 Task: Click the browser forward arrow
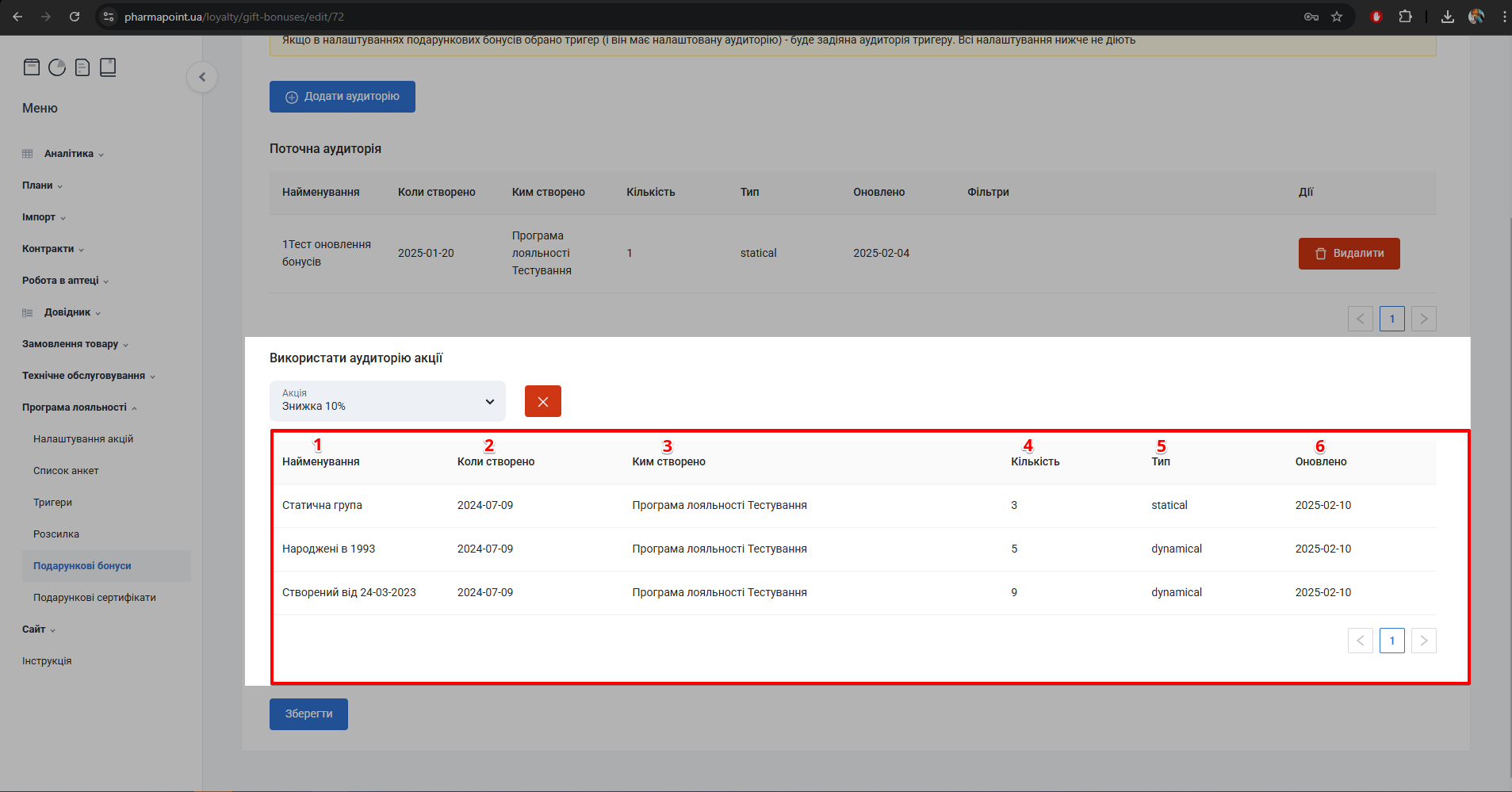46,17
